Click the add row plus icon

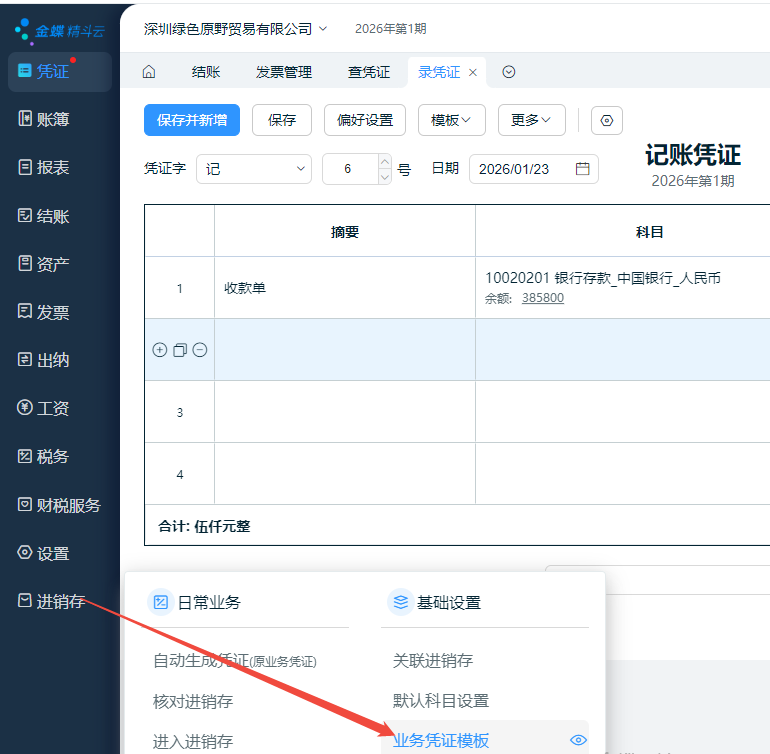[160, 350]
